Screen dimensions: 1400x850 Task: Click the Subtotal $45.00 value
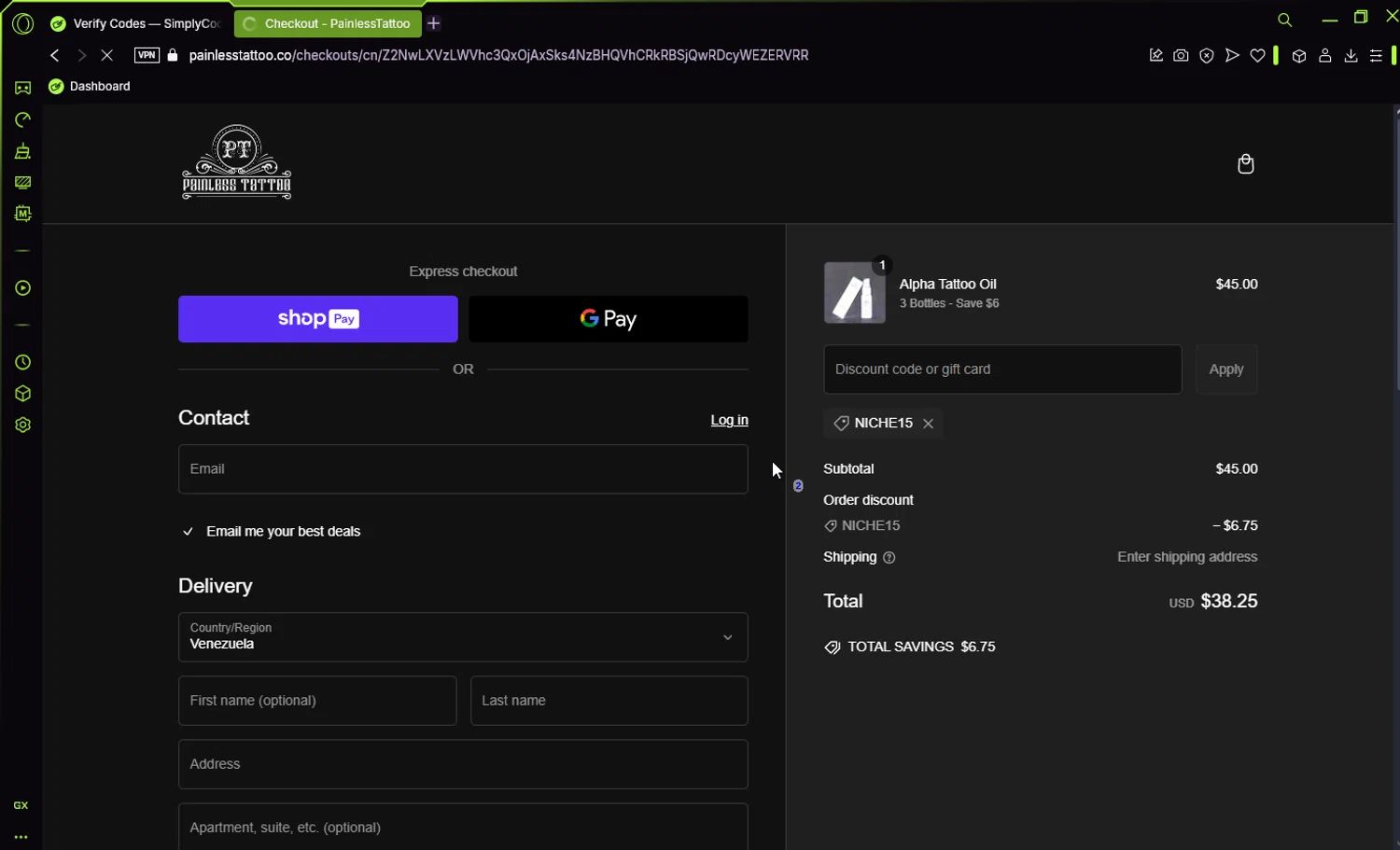pyautogui.click(x=1237, y=468)
